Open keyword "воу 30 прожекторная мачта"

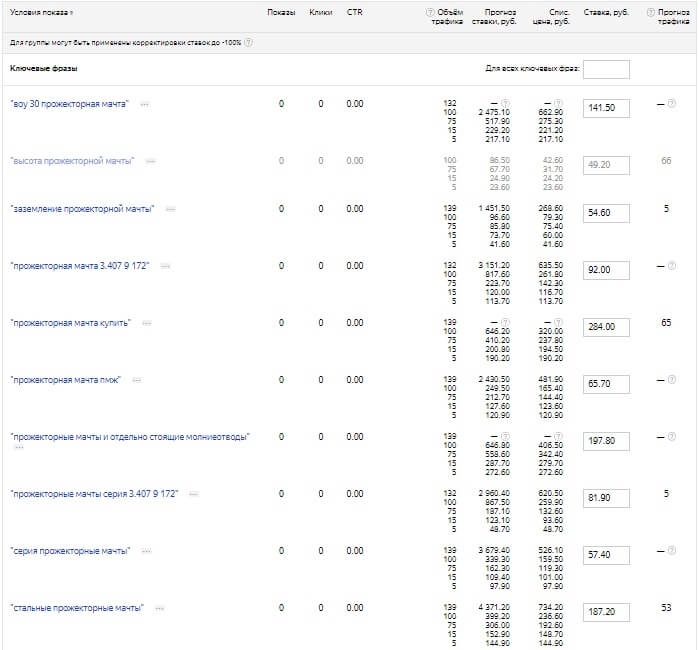[x=69, y=104]
